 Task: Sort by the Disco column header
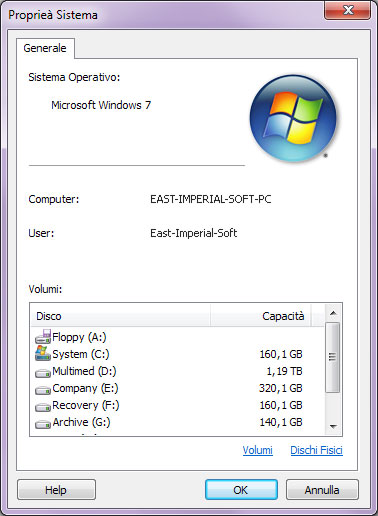pos(120,316)
